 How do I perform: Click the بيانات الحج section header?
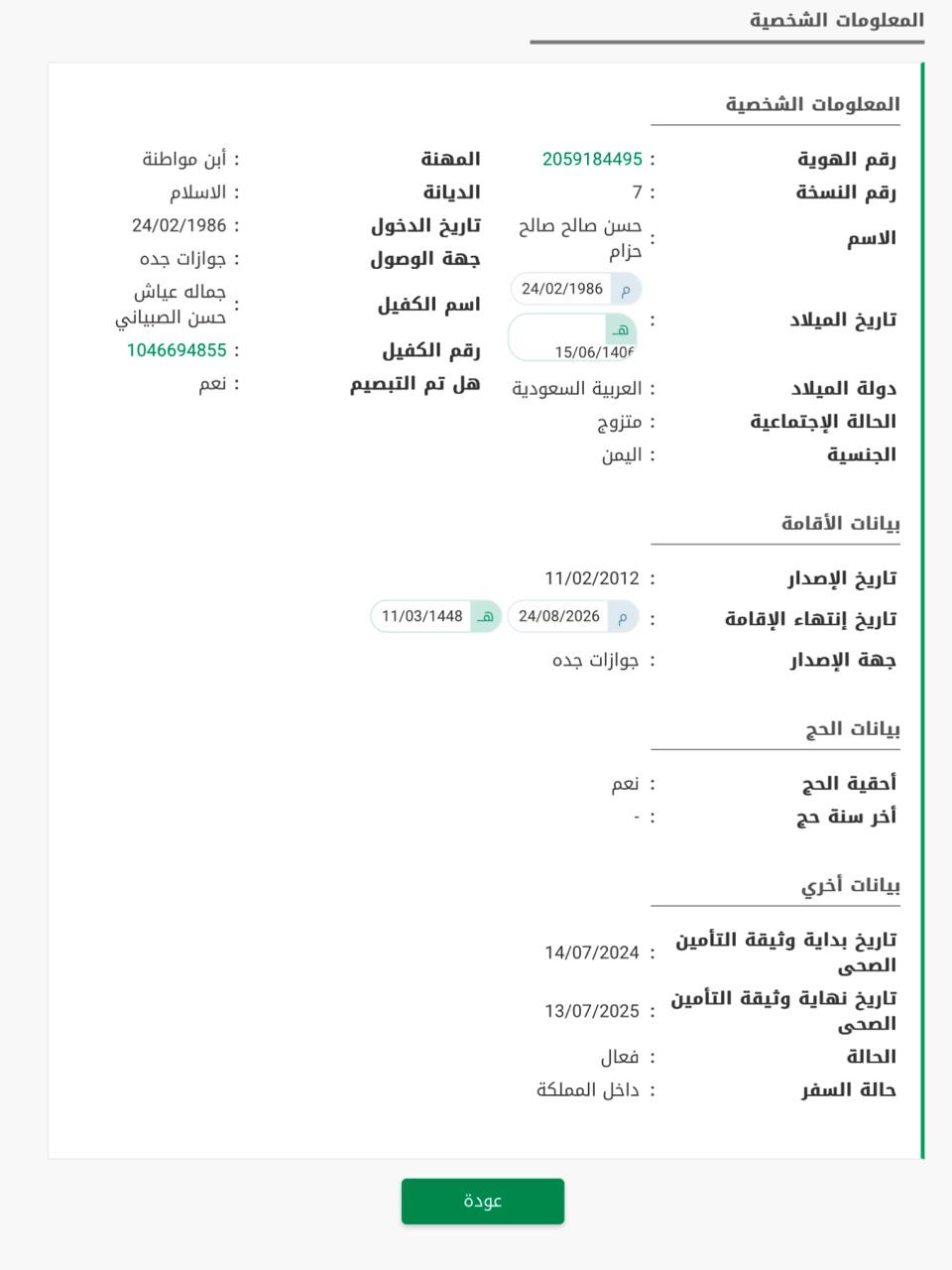[852, 729]
